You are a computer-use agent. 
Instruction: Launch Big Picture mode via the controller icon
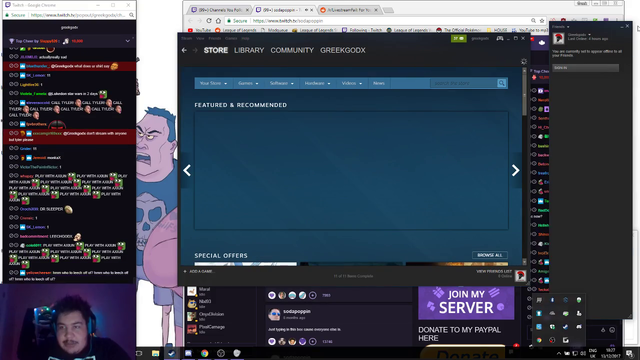coord(500,38)
